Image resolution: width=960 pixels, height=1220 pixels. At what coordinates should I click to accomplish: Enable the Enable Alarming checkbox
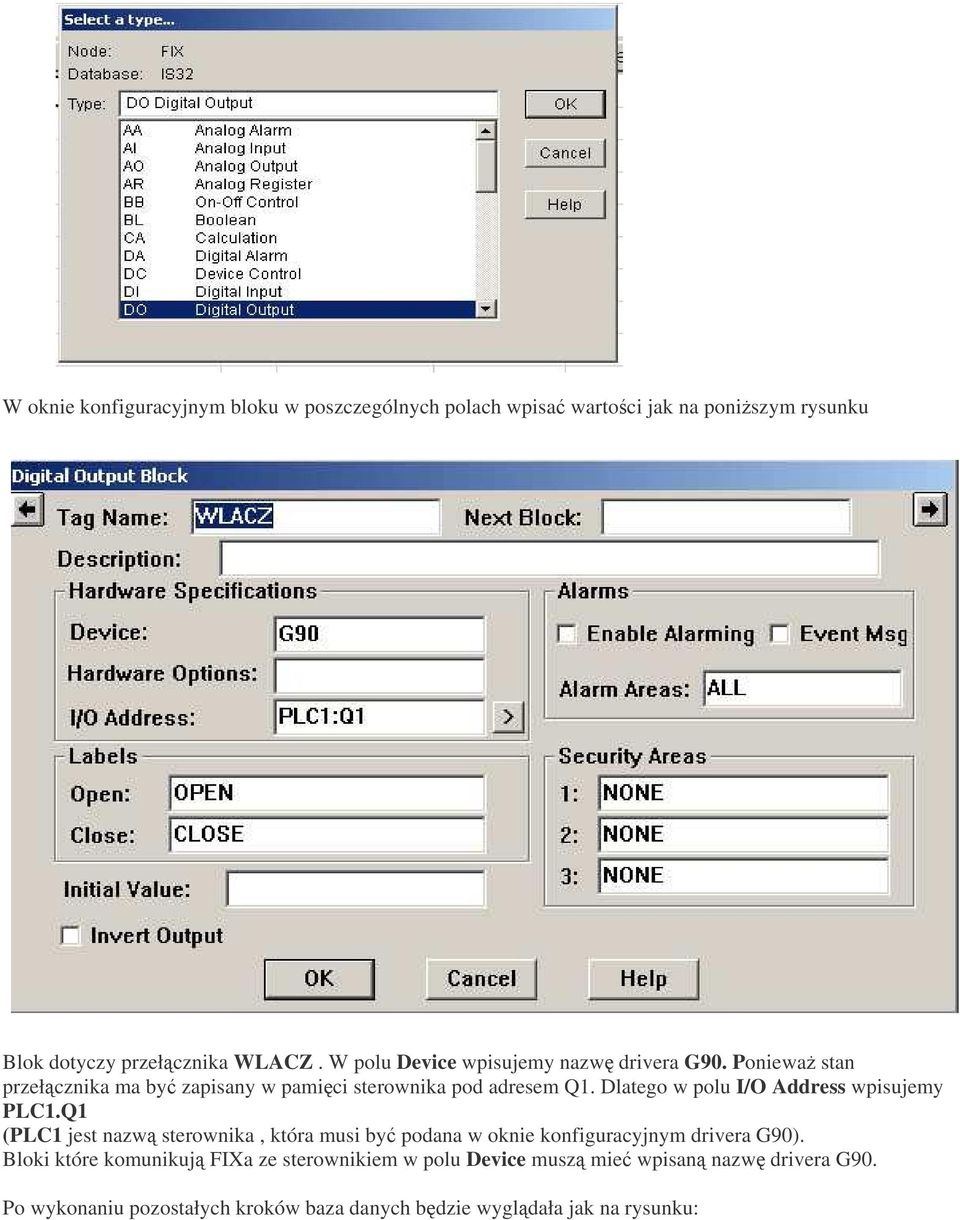pyautogui.click(x=567, y=634)
